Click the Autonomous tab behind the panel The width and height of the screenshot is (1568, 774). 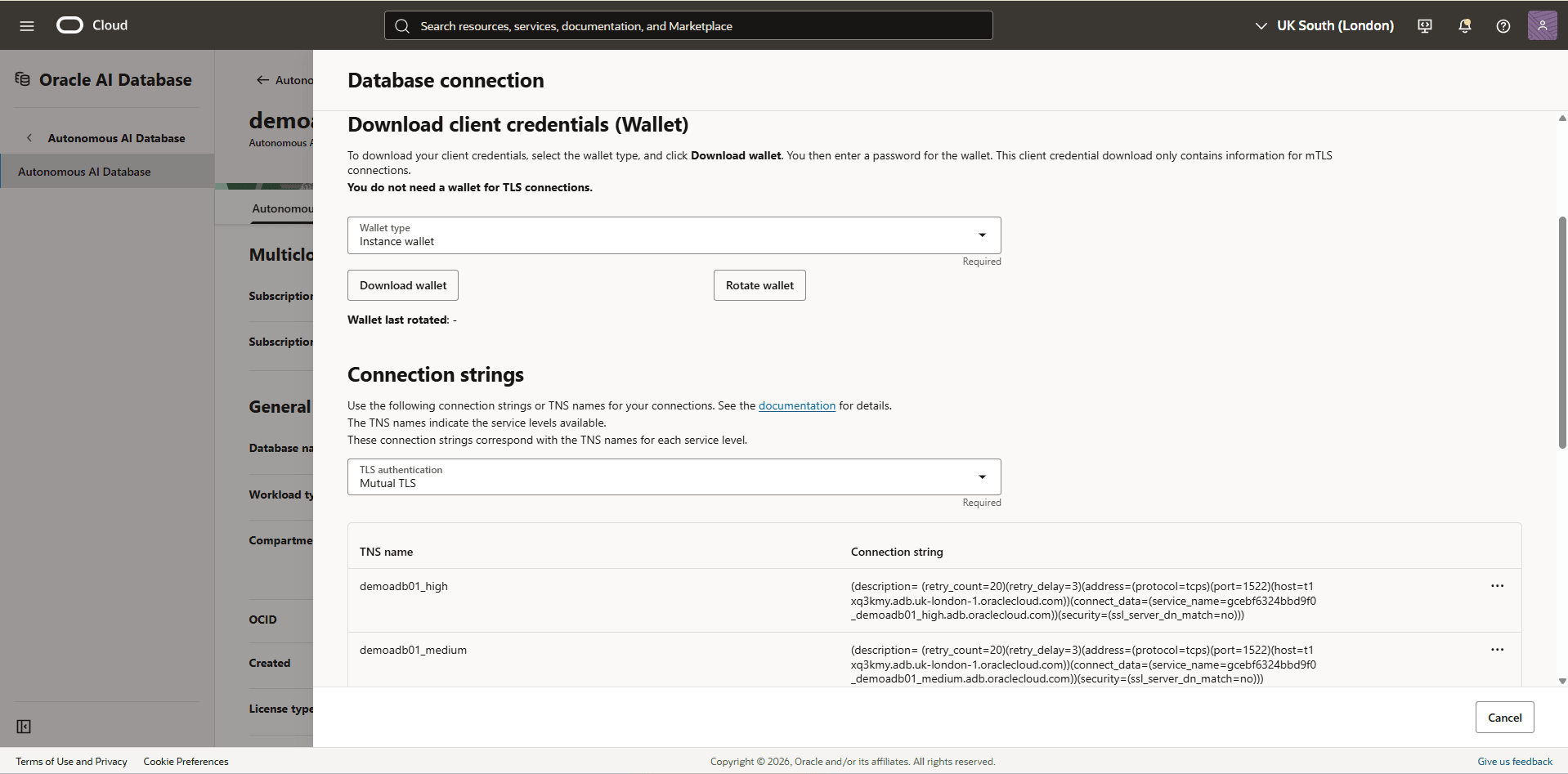(x=282, y=208)
